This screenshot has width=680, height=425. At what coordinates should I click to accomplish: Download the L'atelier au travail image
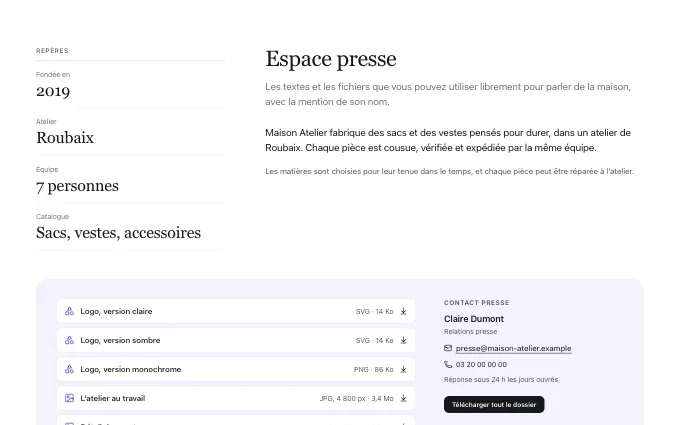[403, 398]
